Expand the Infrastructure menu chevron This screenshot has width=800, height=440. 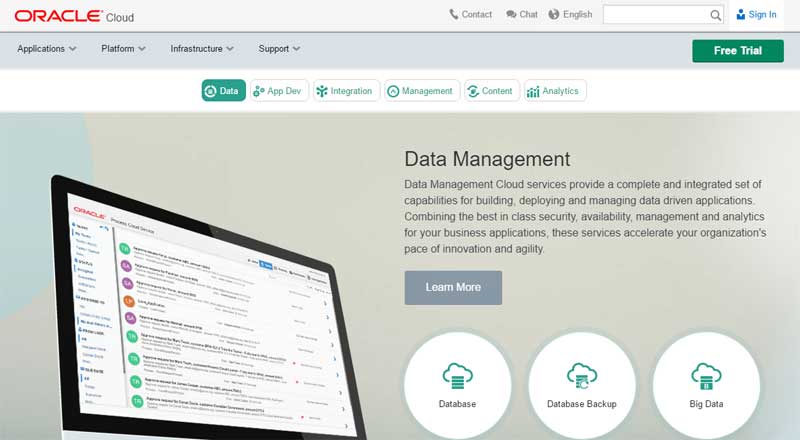[x=230, y=48]
